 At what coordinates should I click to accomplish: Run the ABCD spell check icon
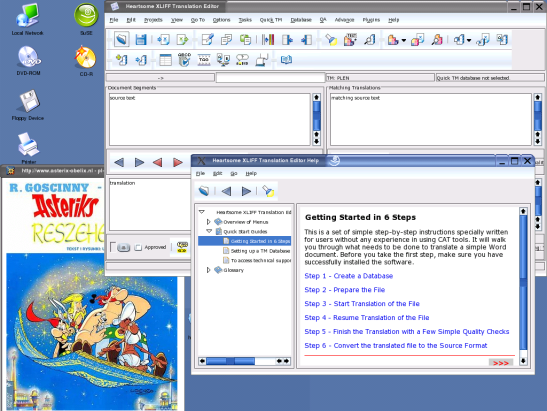[x=184, y=60]
